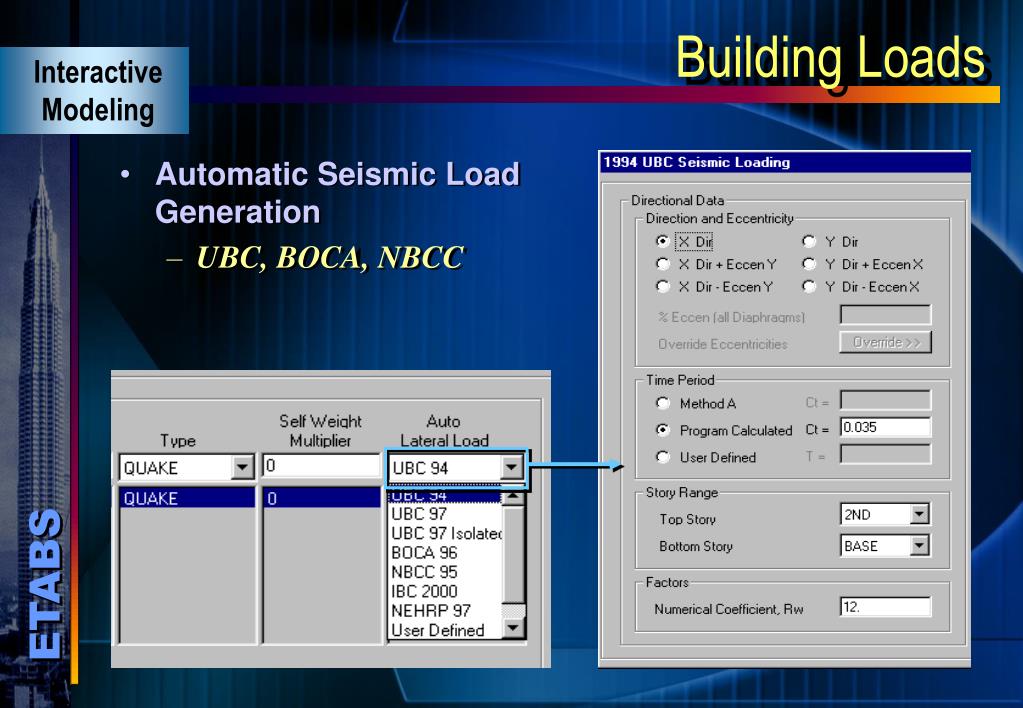1023x708 pixels.
Task: Select NBCC 95 from the lateral load list
Action: coord(424,572)
